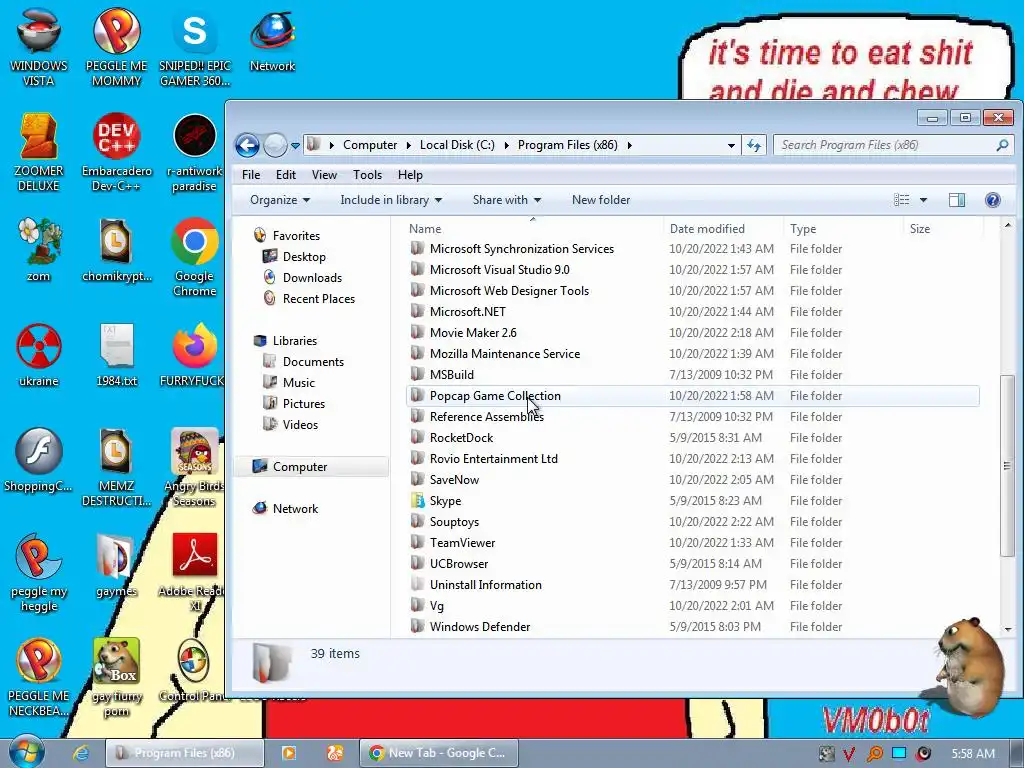The height and width of the screenshot is (768, 1024).
Task: Open the View menu
Action: tap(324, 174)
